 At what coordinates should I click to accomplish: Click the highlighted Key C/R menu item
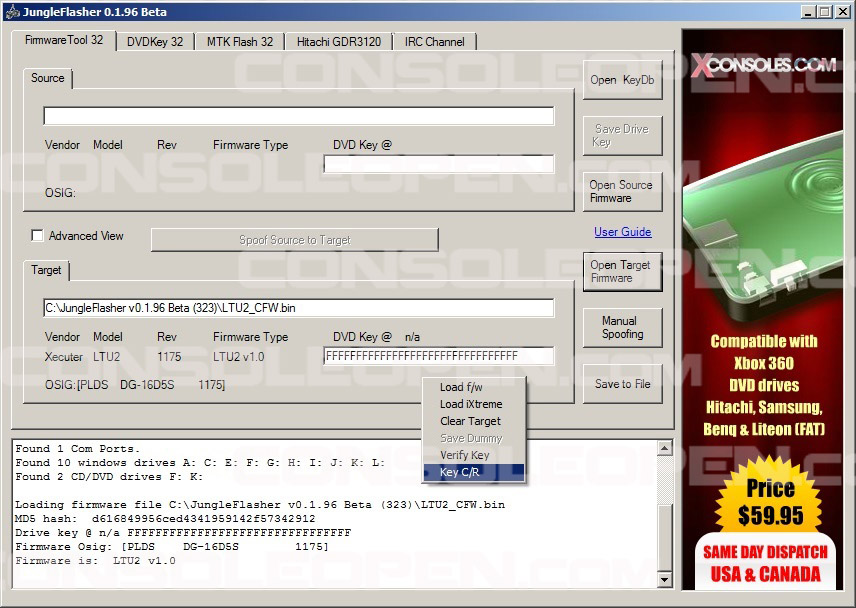(x=460, y=472)
